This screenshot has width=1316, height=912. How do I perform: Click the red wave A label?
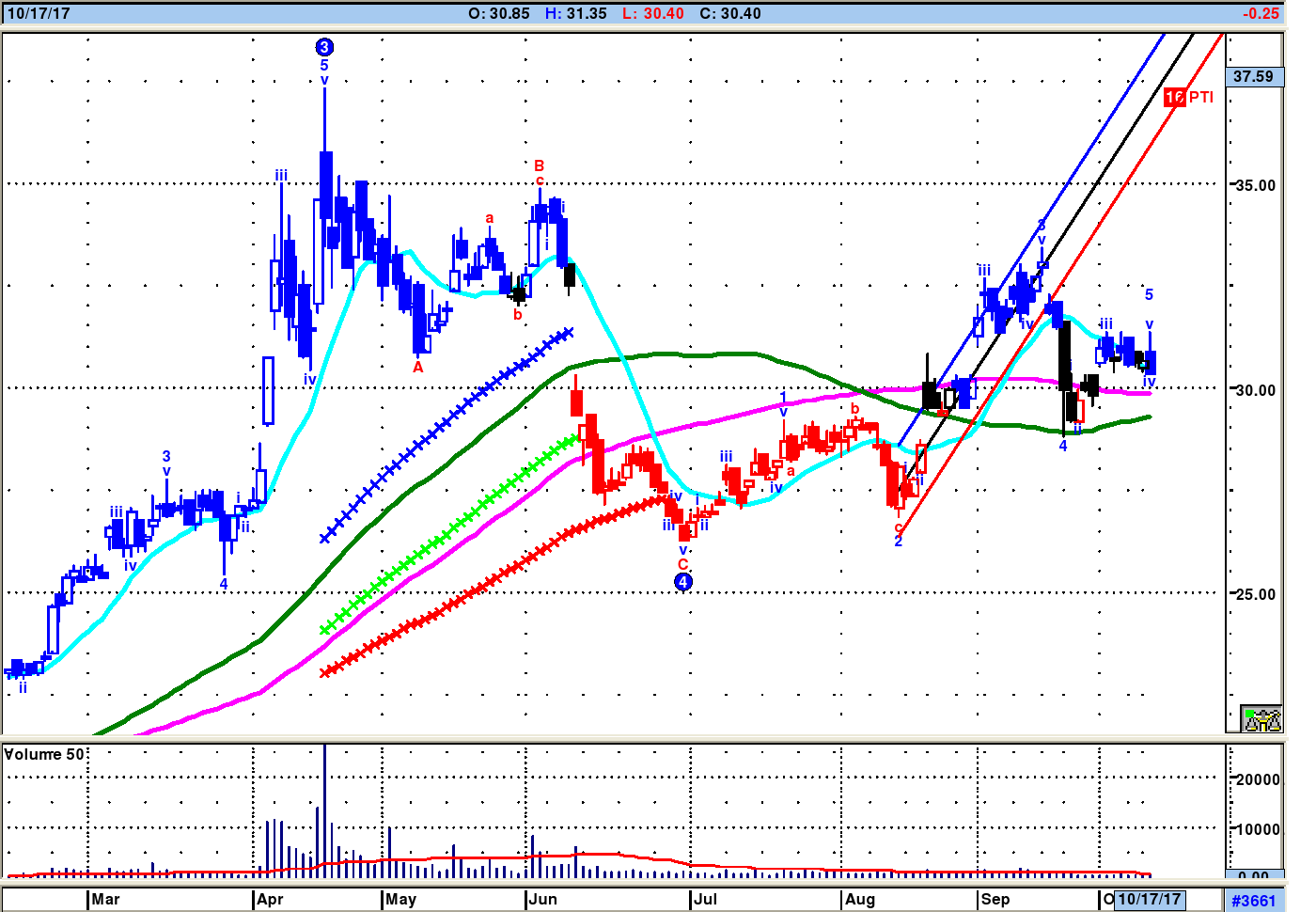(418, 368)
